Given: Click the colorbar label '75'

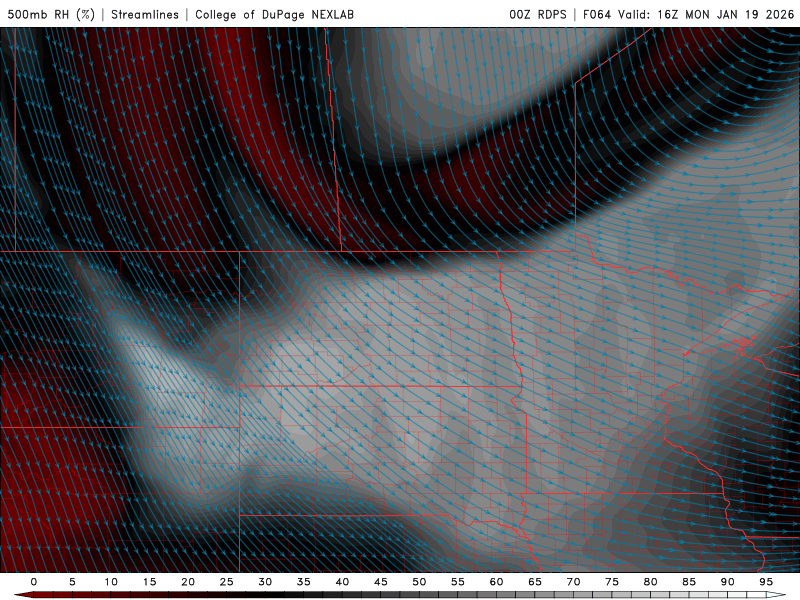Looking at the screenshot, I should (x=612, y=582).
